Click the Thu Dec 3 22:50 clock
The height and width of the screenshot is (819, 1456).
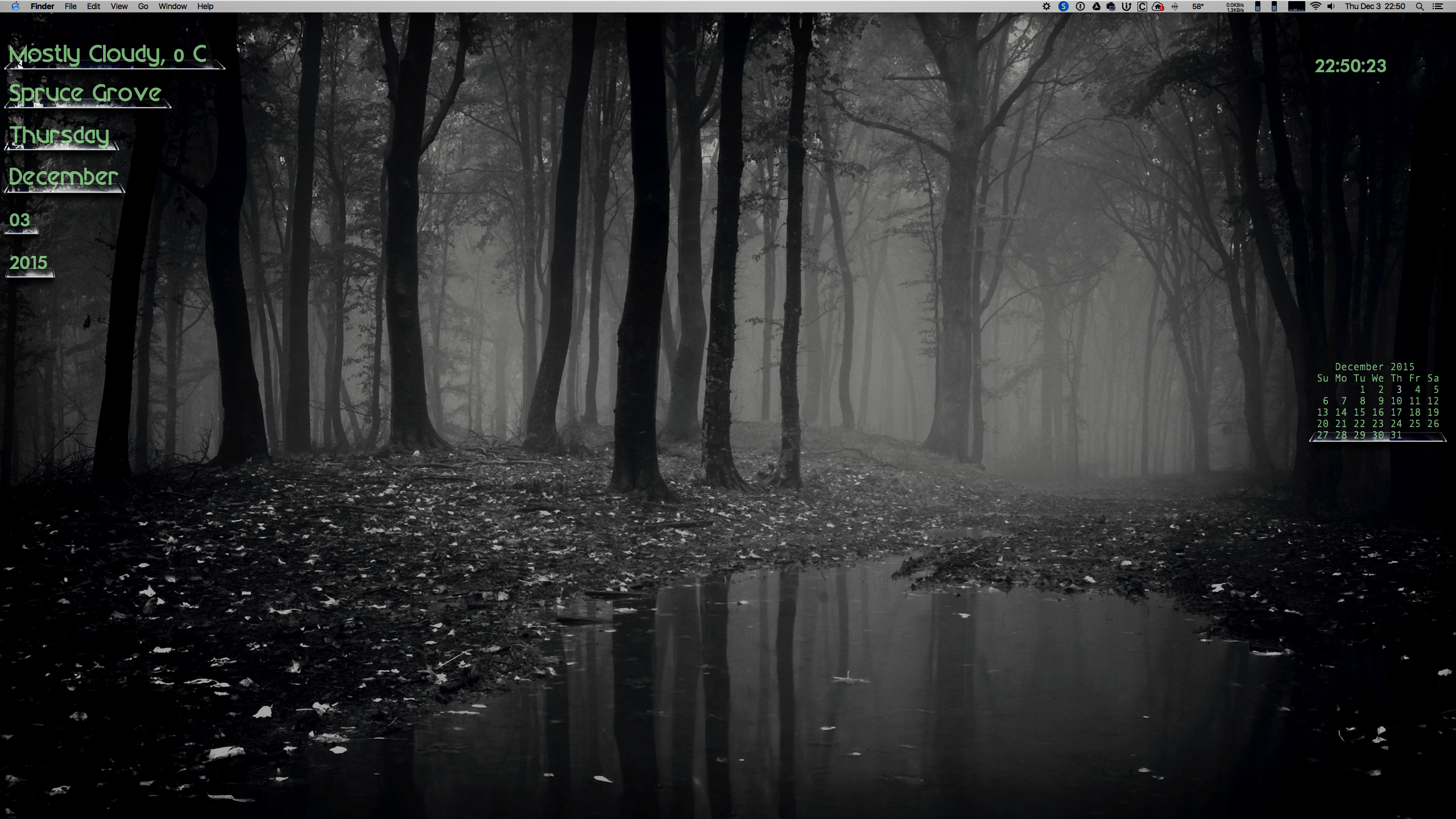(1375, 6)
